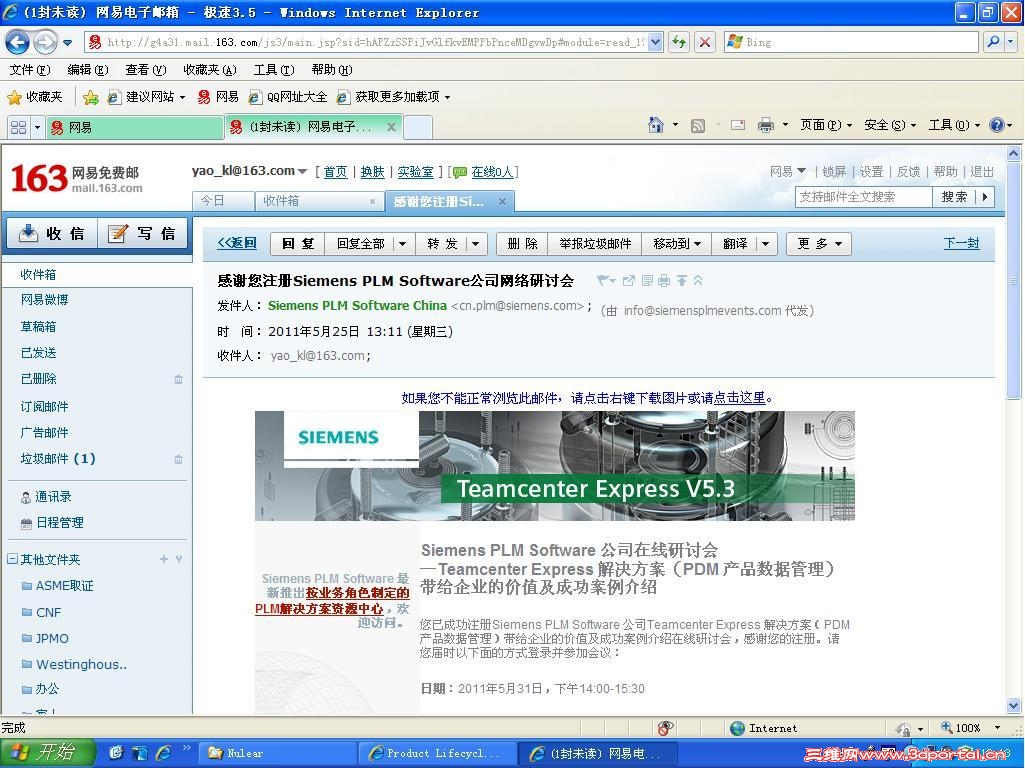Open the 翻译 dropdown arrow
Viewport: 1025px width, 768px height.
coord(765,244)
